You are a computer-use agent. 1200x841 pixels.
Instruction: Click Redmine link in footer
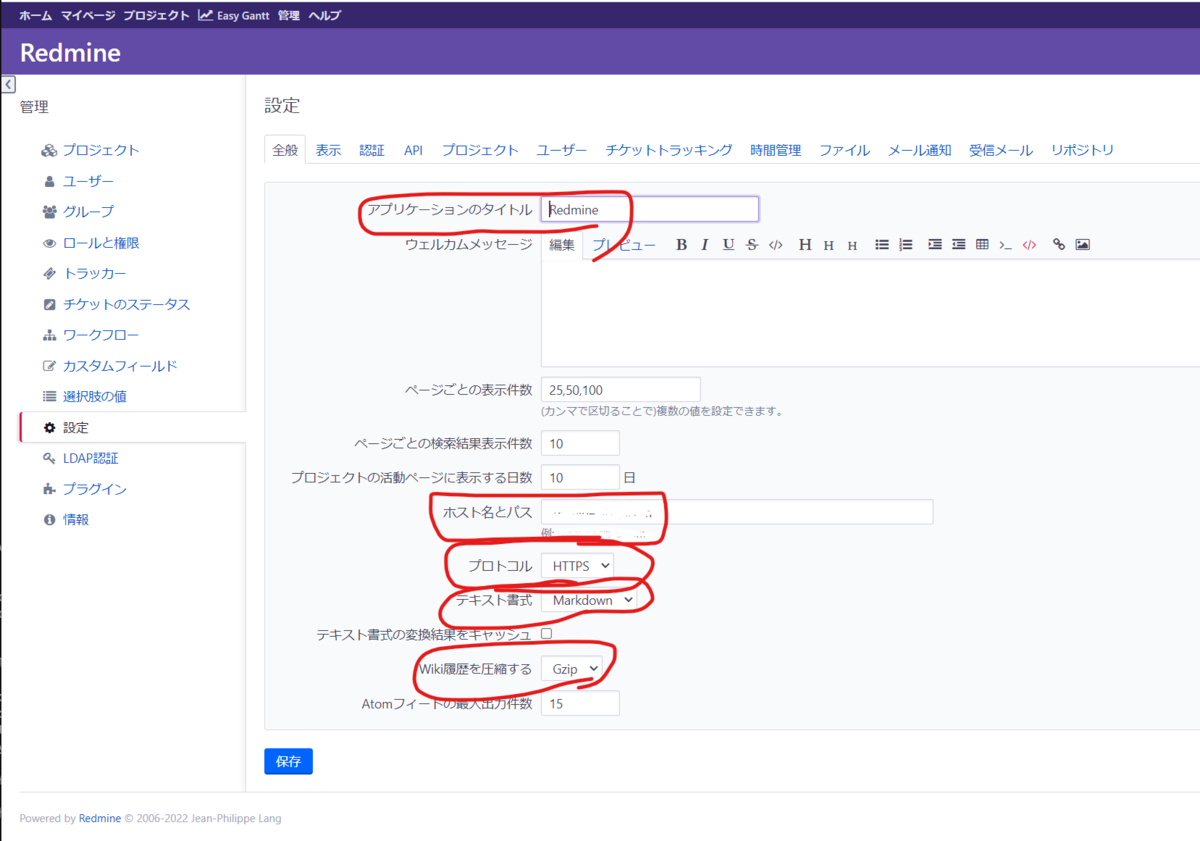click(x=100, y=818)
